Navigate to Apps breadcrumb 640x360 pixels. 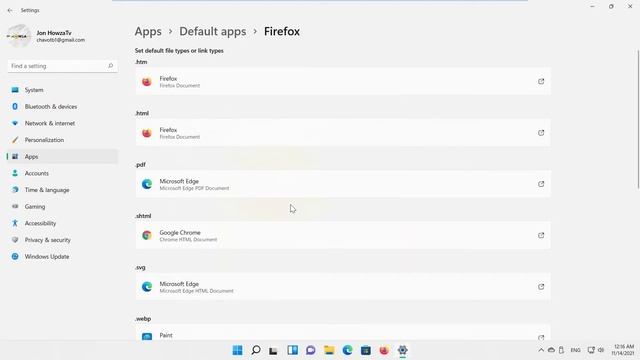[148, 31]
